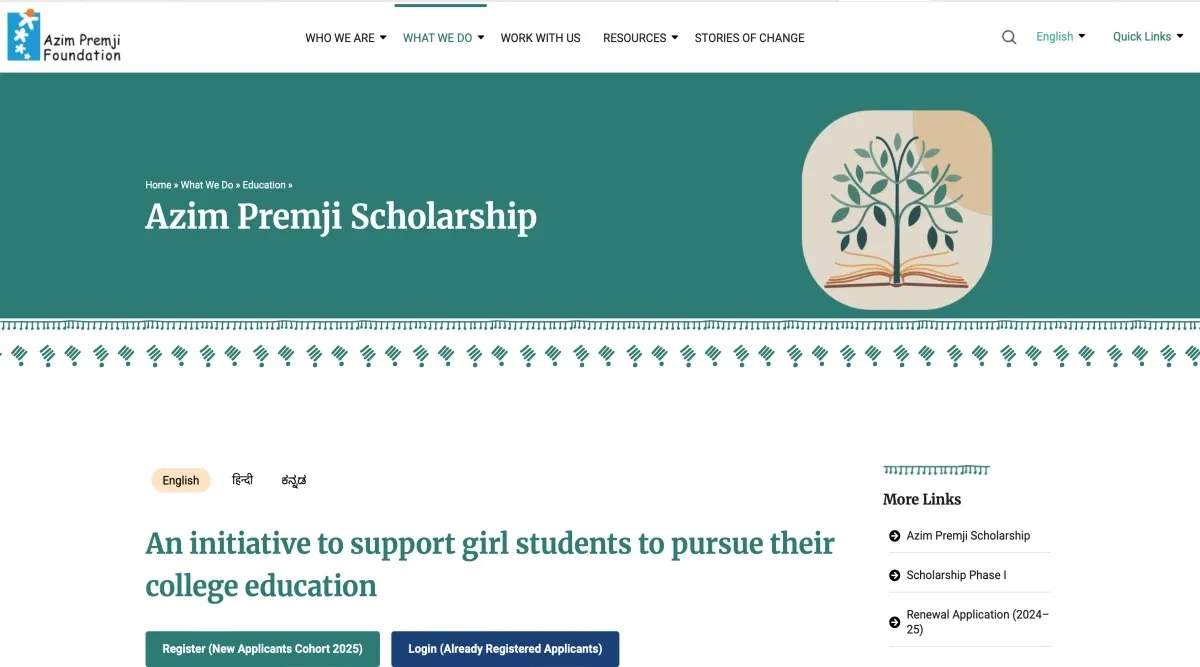This screenshot has height=667, width=1200.
Task: Switch page language to Kannada
Action: pyautogui.click(x=294, y=480)
